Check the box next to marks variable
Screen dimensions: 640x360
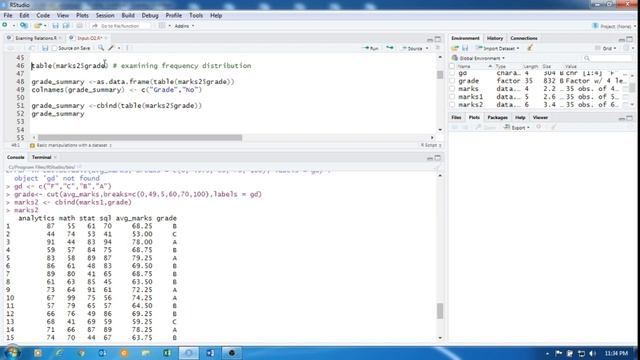coord(452,89)
